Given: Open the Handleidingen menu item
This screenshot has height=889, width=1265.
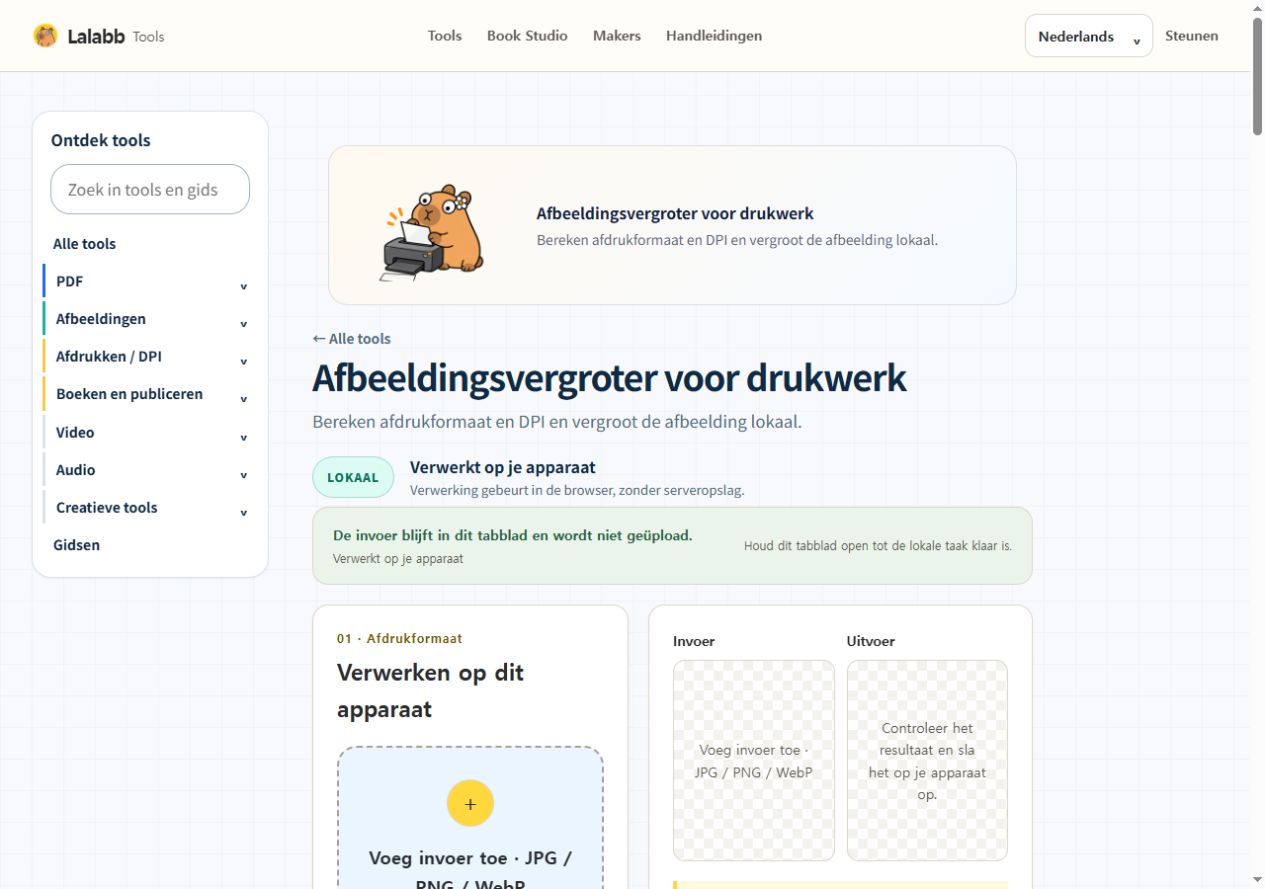Looking at the screenshot, I should coord(714,36).
